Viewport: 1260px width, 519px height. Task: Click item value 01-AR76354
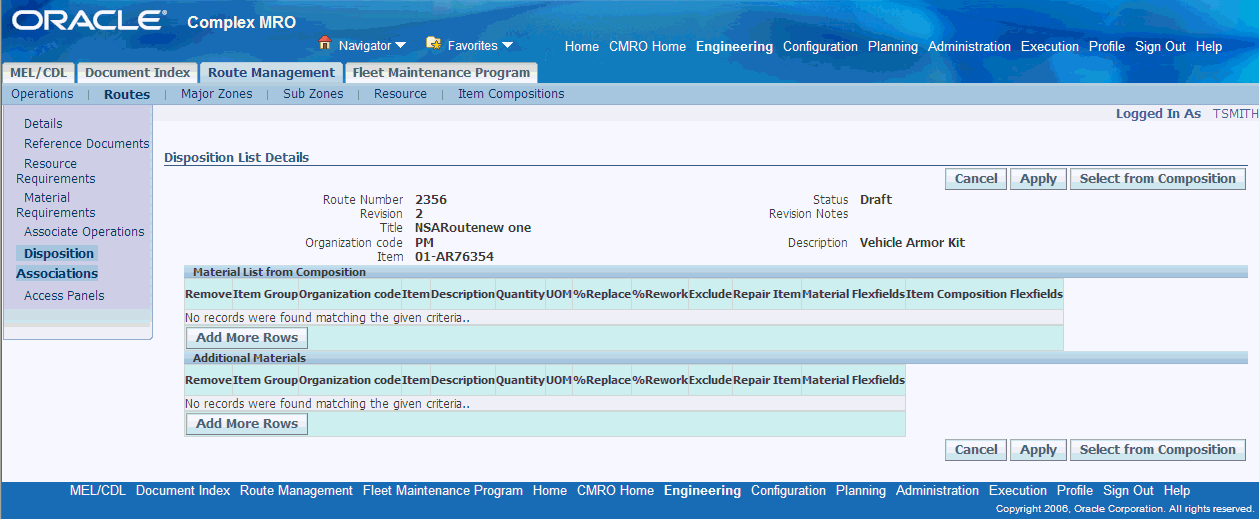pos(454,257)
